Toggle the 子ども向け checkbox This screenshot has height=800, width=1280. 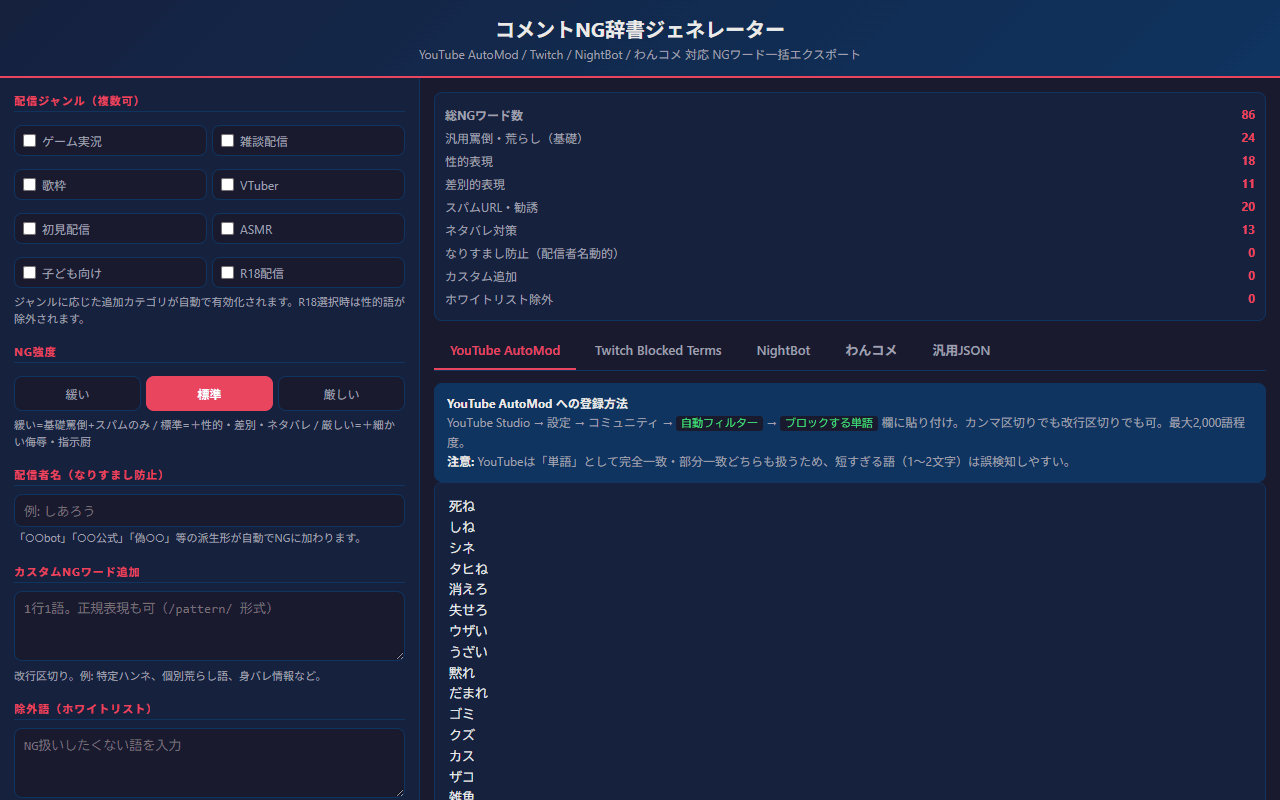pos(30,273)
